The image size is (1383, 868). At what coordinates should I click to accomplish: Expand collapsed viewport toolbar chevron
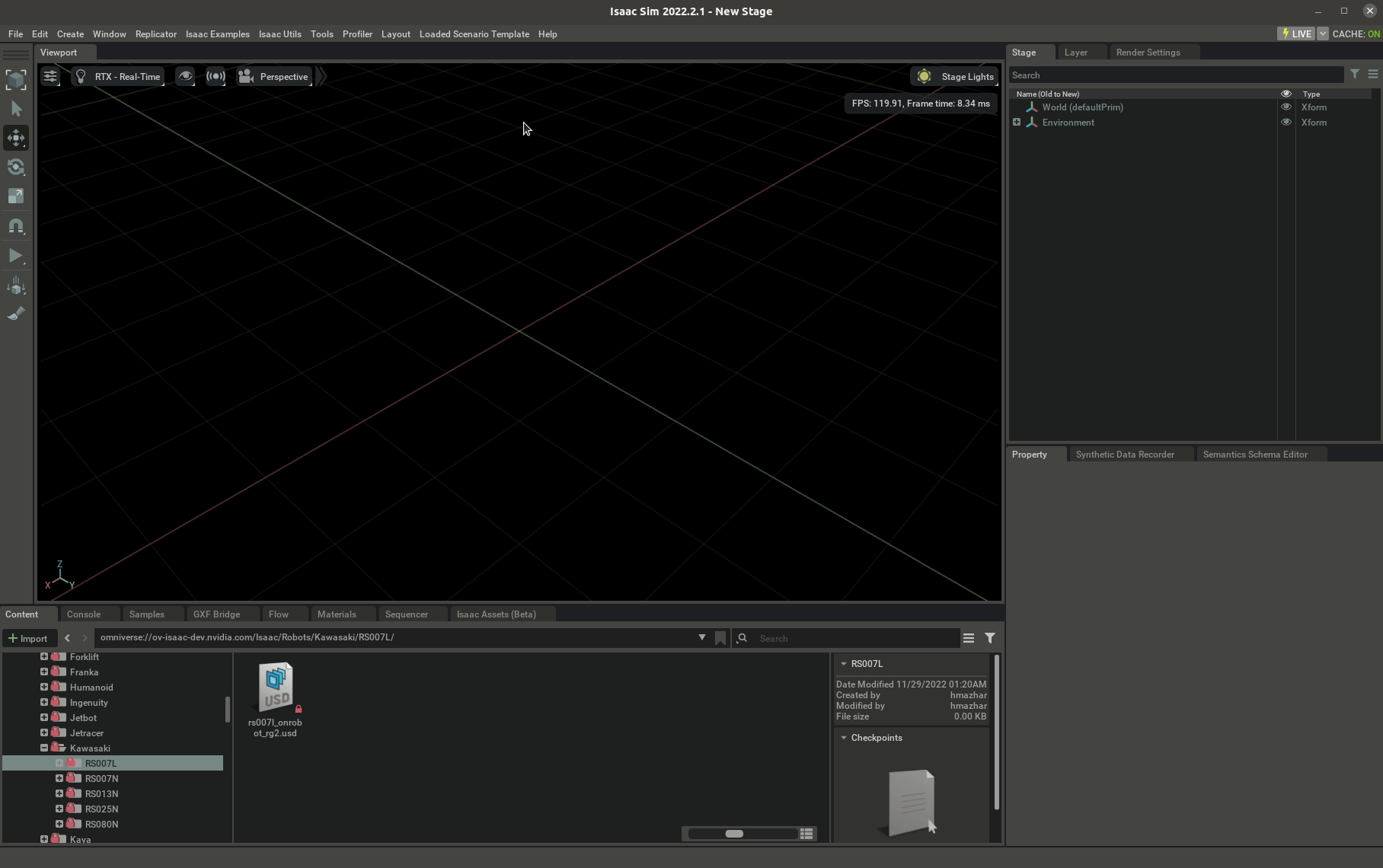point(322,76)
